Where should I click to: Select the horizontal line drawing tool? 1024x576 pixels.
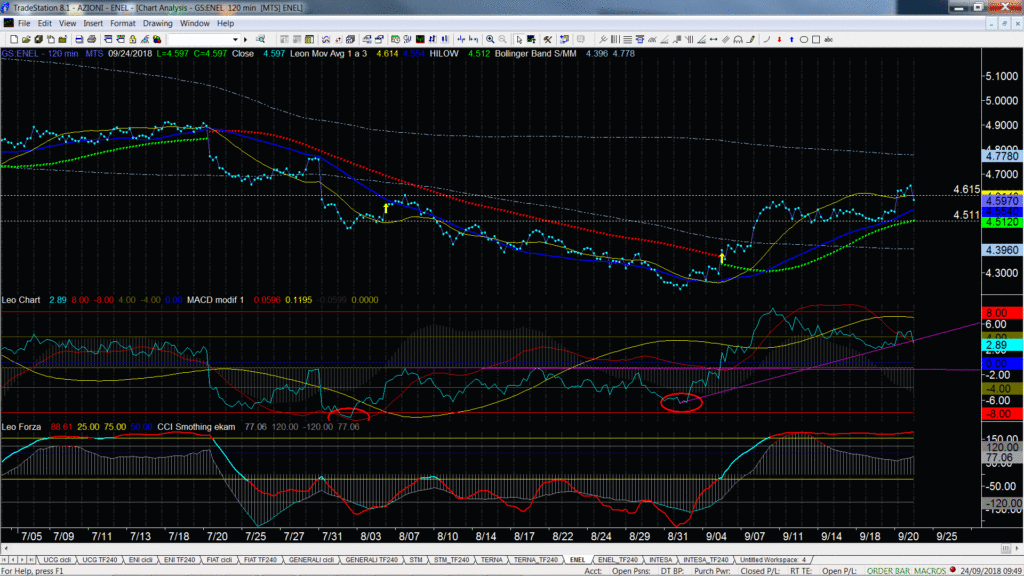click(628, 39)
